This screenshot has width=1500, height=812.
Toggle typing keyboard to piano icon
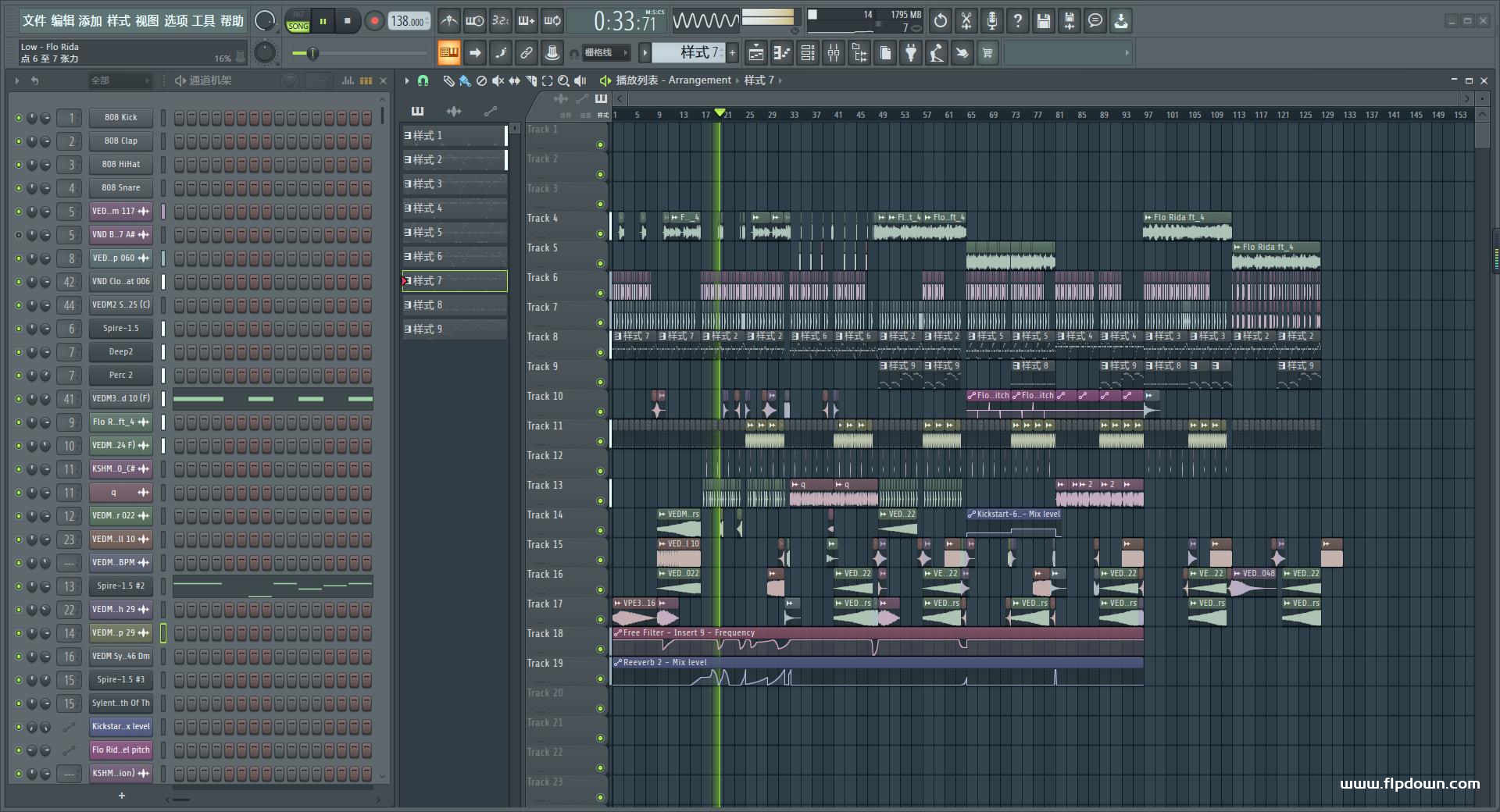(x=448, y=53)
